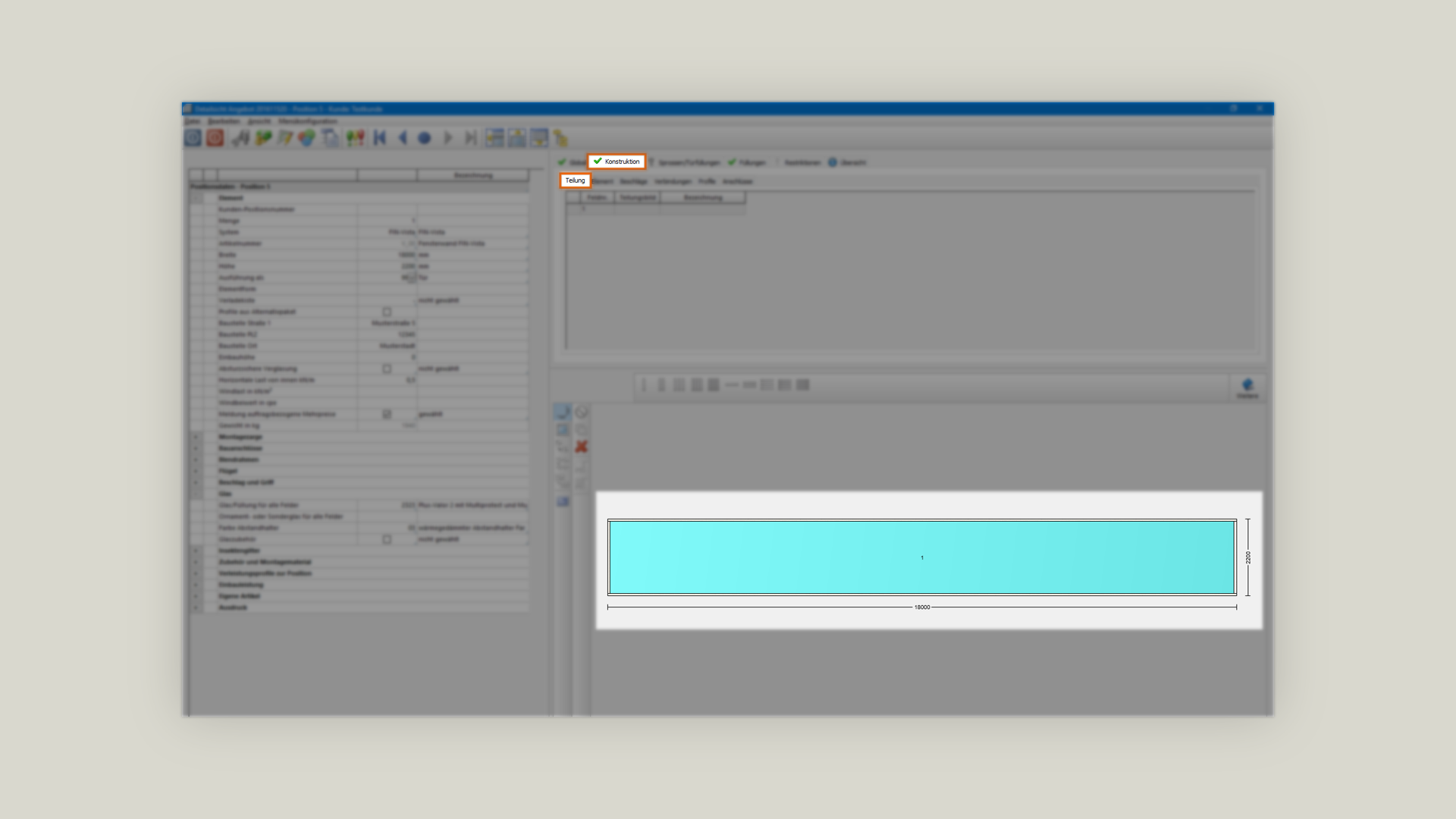Click the blue power toolbar icon
The height and width of the screenshot is (819, 1456).
click(193, 138)
